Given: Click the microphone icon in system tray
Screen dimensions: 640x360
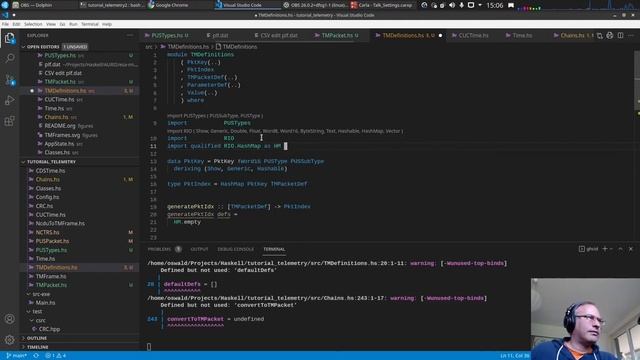Looking at the screenshot, I should (x=461, y=5).
